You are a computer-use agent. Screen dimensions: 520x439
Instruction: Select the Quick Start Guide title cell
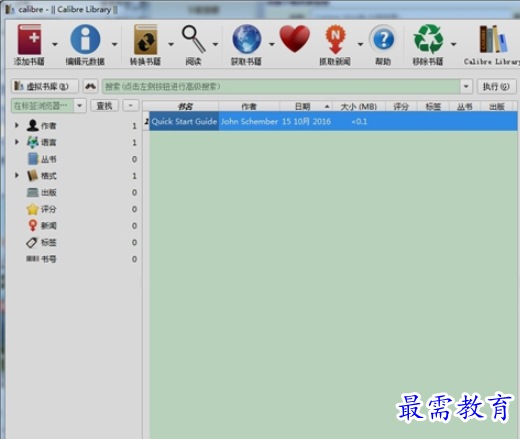point(184,121)
